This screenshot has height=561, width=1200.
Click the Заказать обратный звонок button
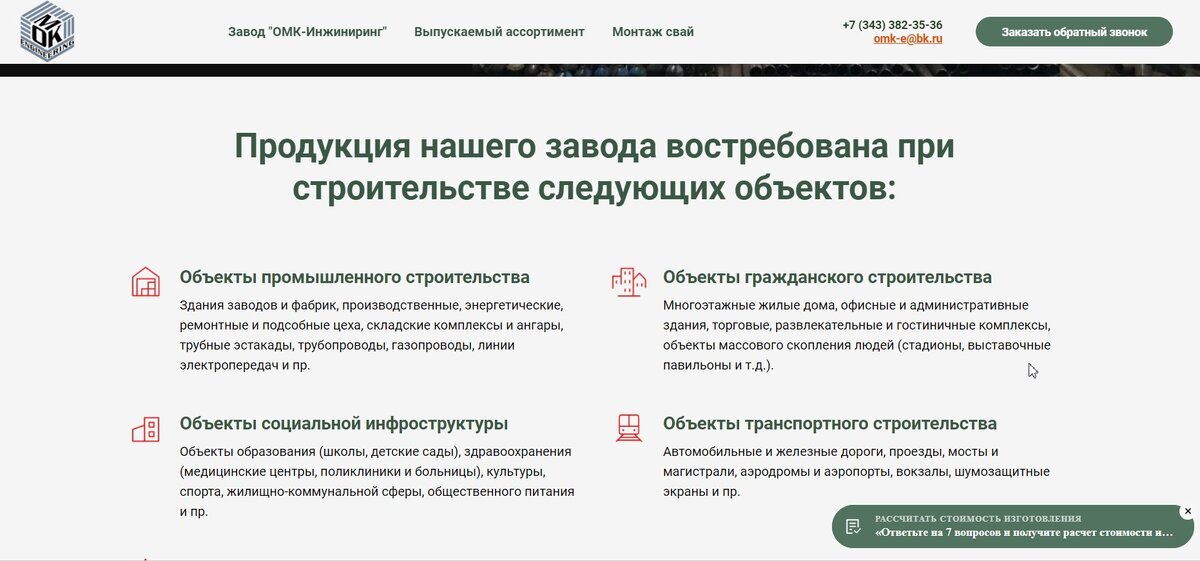1075,32
